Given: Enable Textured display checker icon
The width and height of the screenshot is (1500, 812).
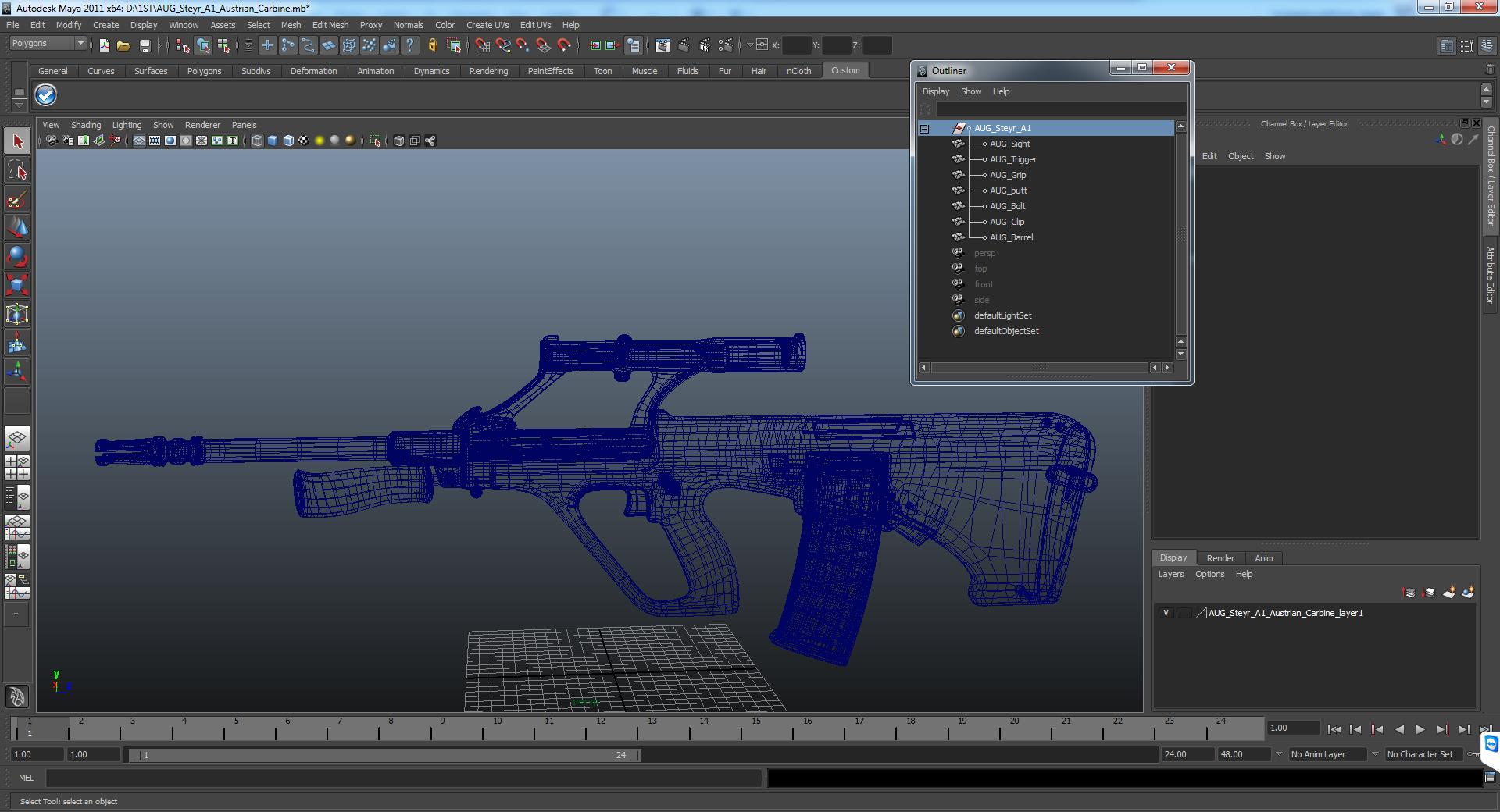Looking at the screenshot, I should coord(304,141).
